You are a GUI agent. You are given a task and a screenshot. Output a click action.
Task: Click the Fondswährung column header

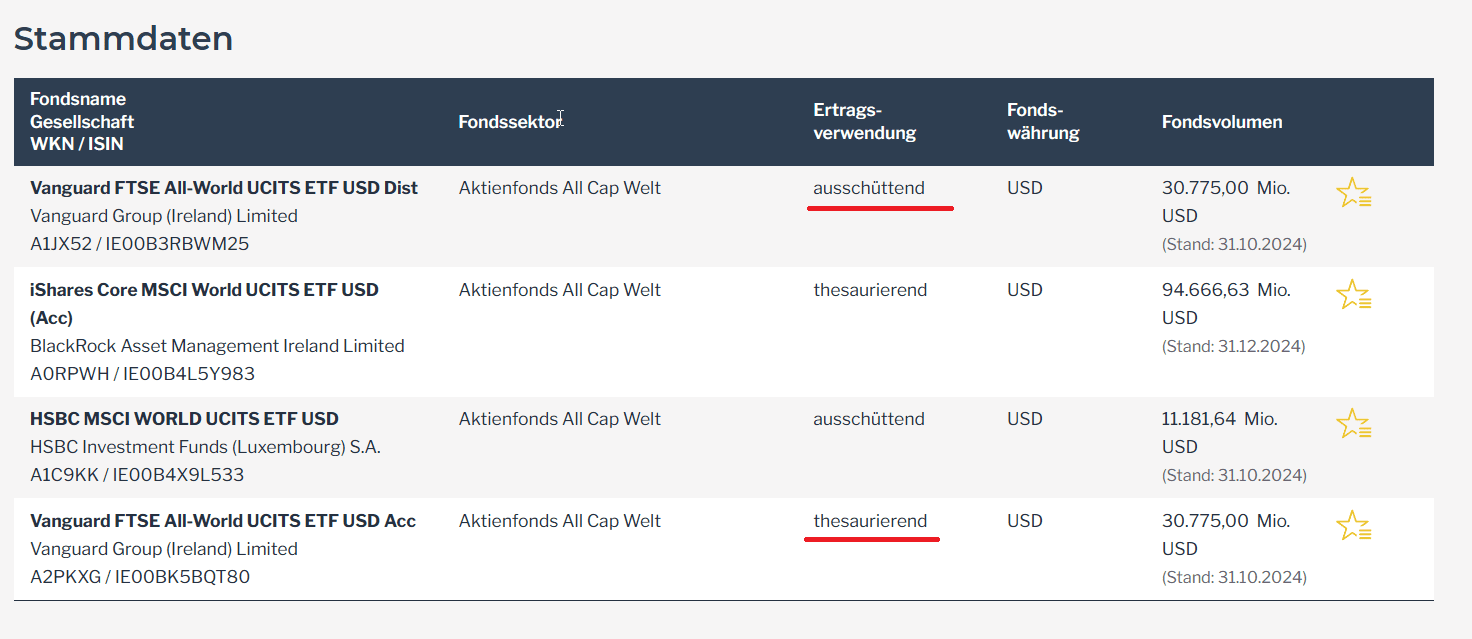[1043, 121]
